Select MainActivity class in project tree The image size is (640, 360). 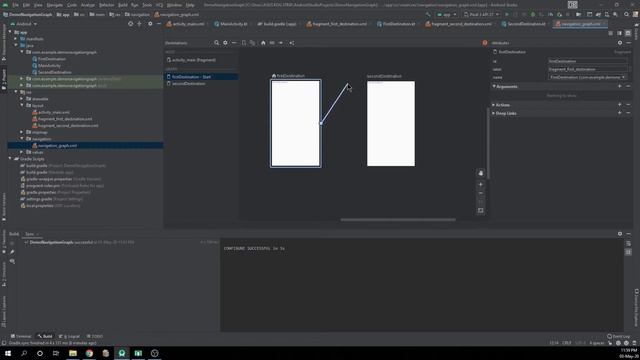click(49, 65)
